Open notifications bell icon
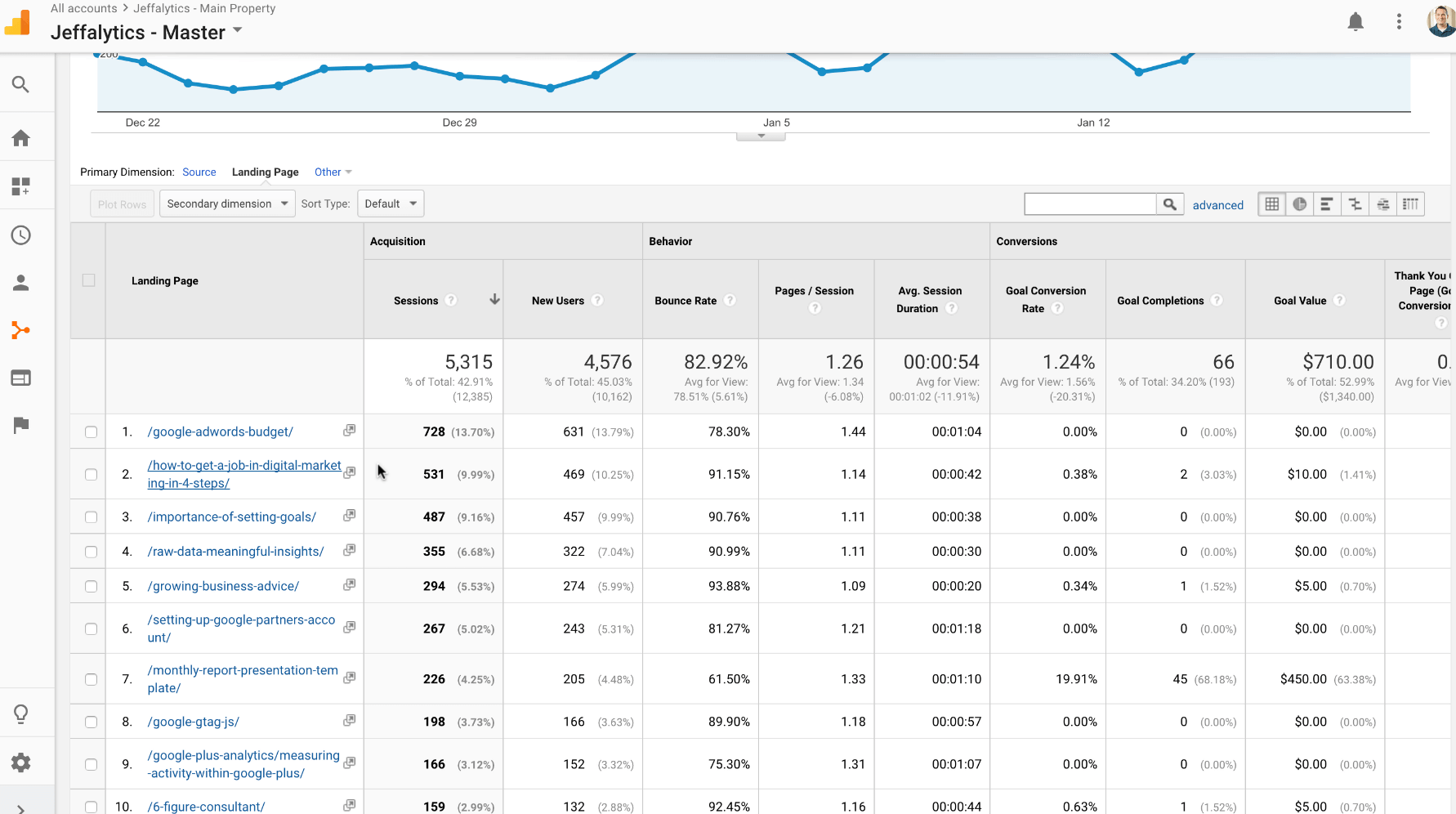 point(1356,22)
